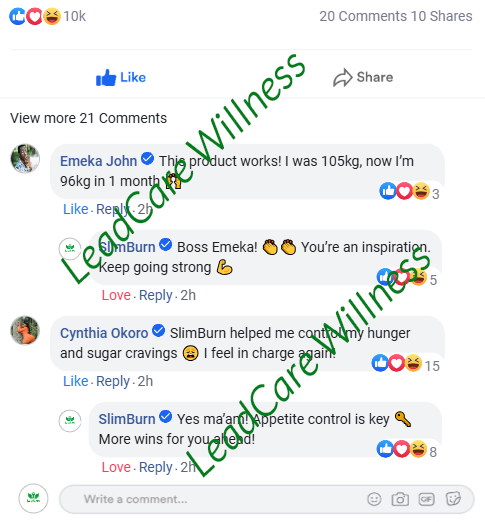485x522 pixels.
Task: View reactions on Emeka John's comment
Action: click(x=409, y=192)
